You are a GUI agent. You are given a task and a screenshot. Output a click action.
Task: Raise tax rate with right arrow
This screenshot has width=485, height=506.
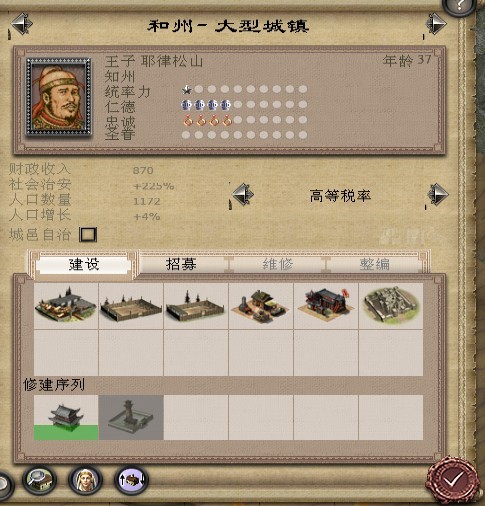click(x=438, y=194)
